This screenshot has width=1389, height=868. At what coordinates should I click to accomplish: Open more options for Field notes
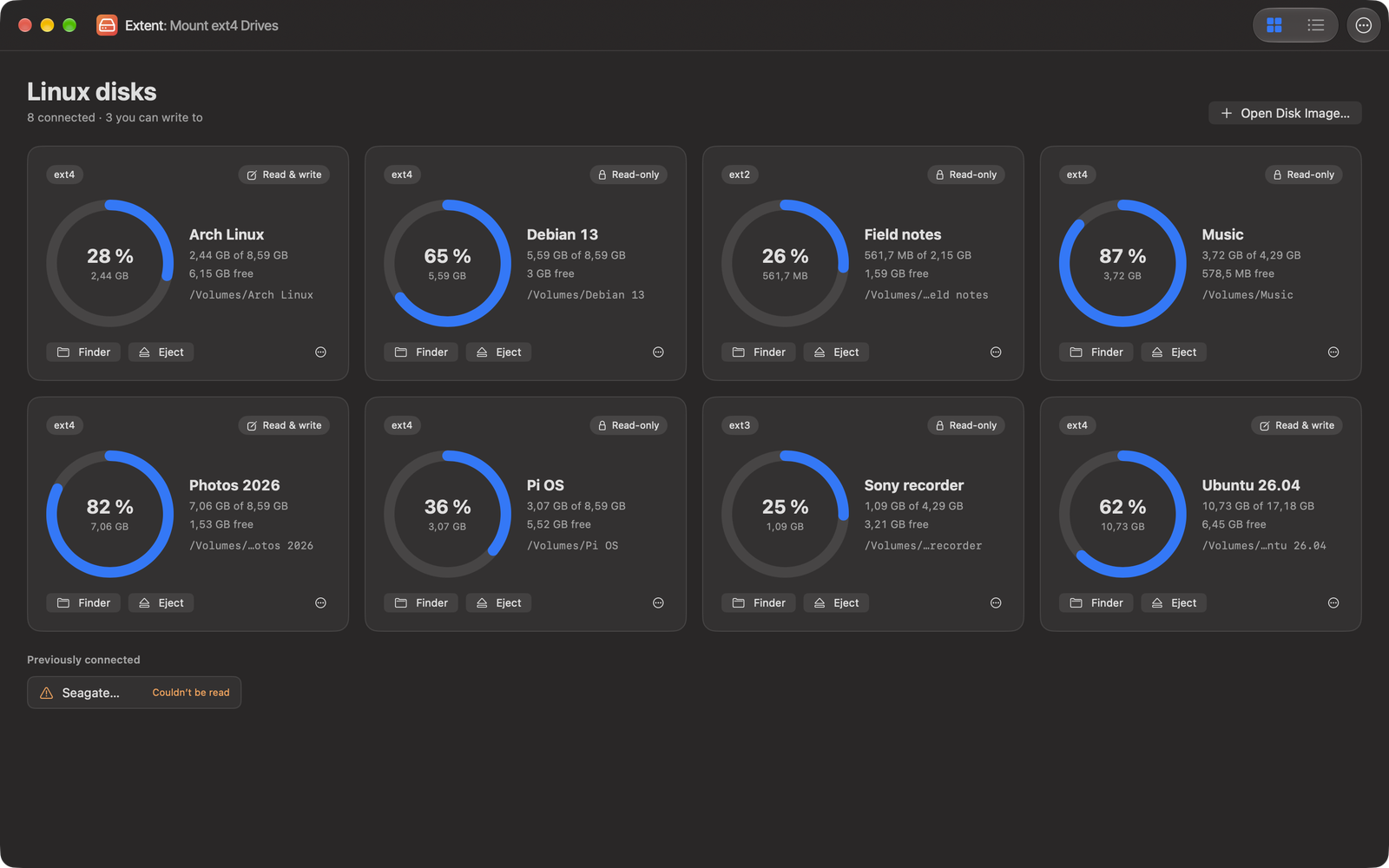coord(996,352)
